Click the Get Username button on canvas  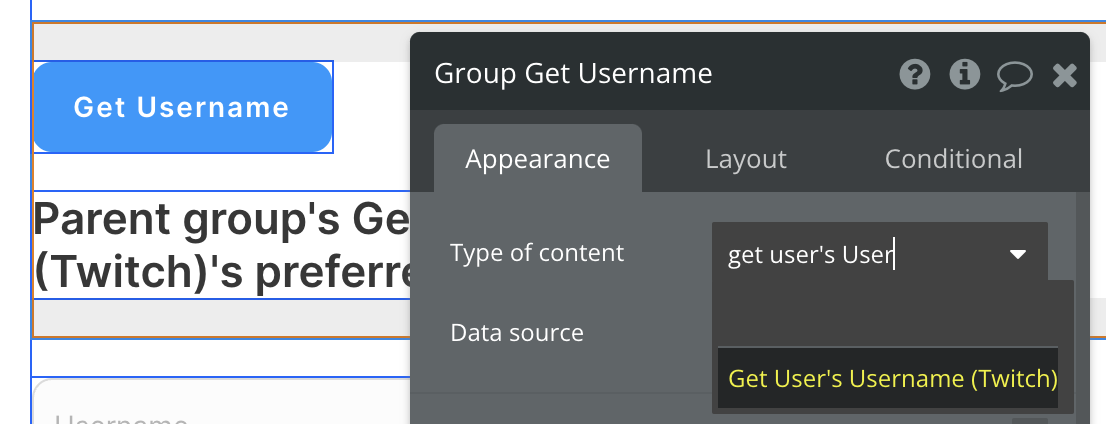click(x=182, y=107)
